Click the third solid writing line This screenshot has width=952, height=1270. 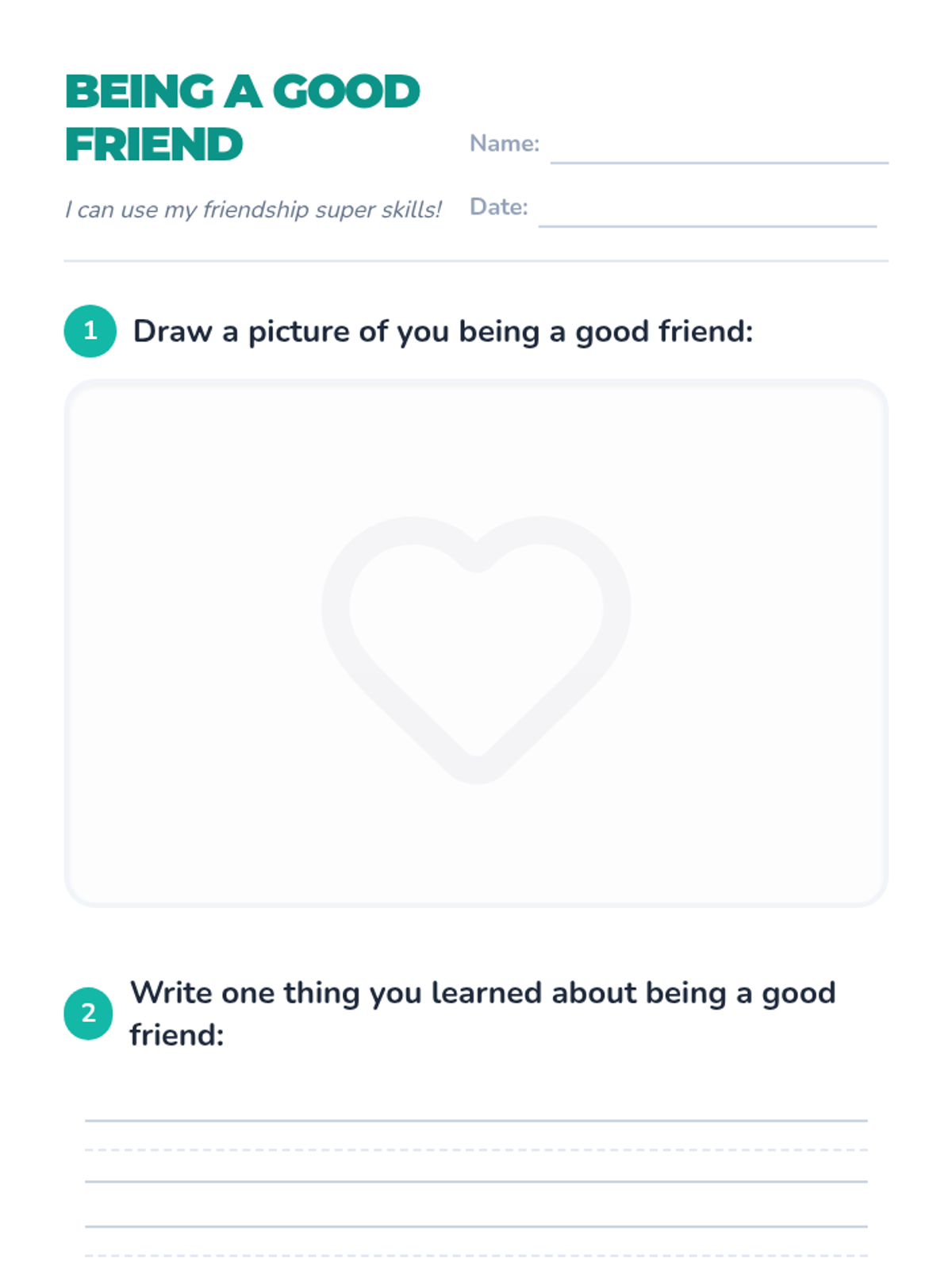[x=476, y=1226]
